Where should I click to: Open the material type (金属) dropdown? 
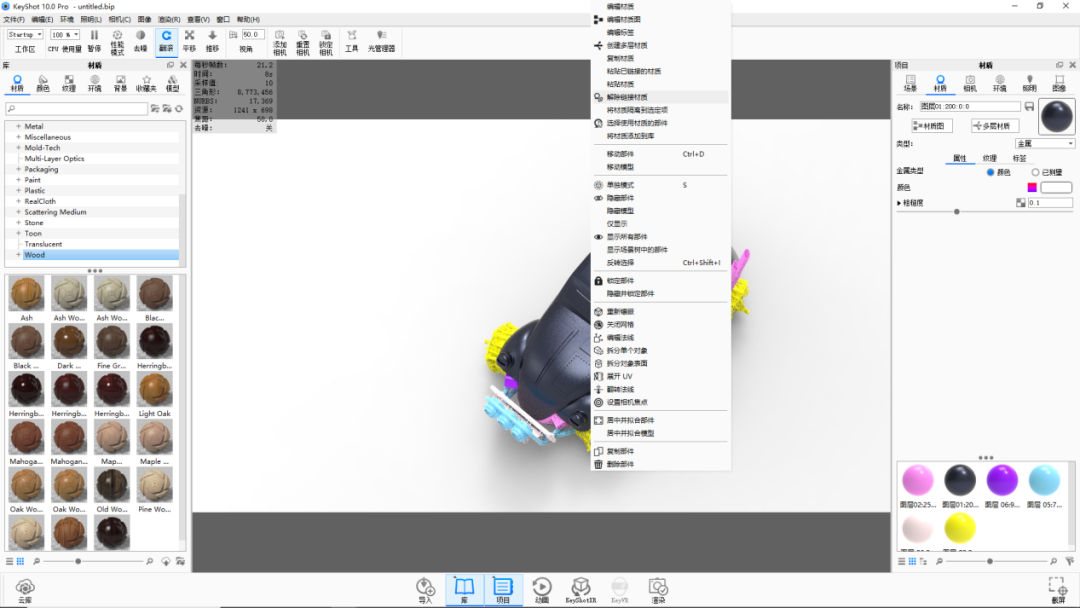(x=1045, y=143)
